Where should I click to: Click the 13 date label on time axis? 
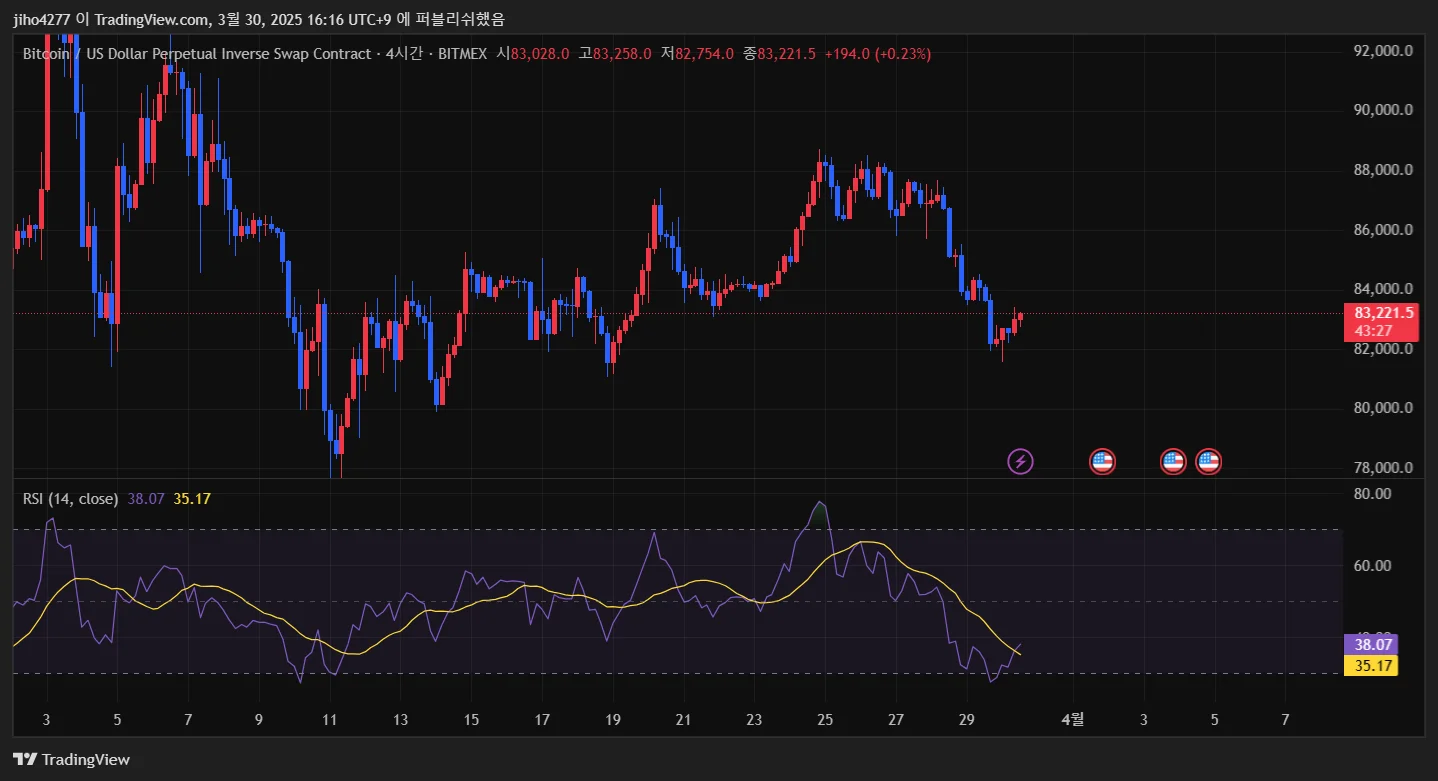401,719
